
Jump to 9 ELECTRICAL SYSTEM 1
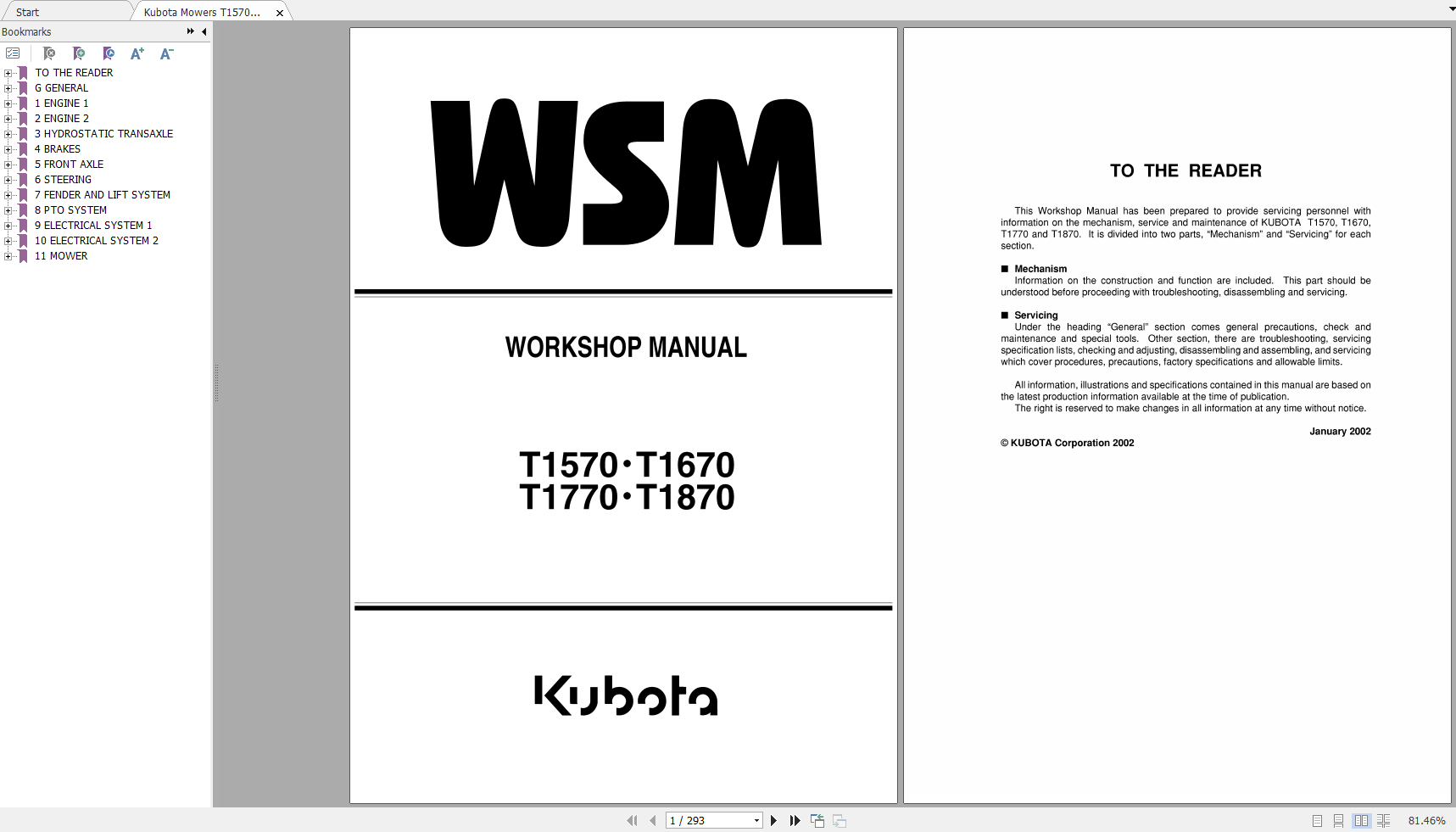click(x=93, y=226)
